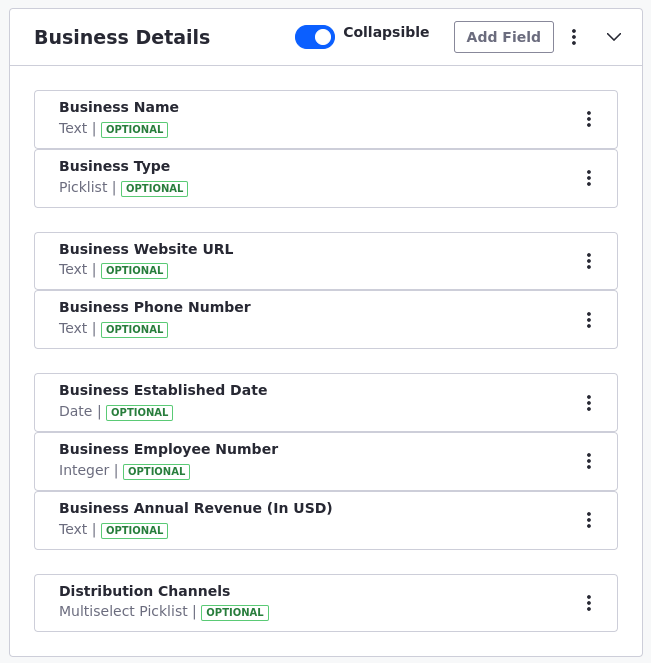
Task: Click the Add Field button
Action: click(x=503, y=37)
